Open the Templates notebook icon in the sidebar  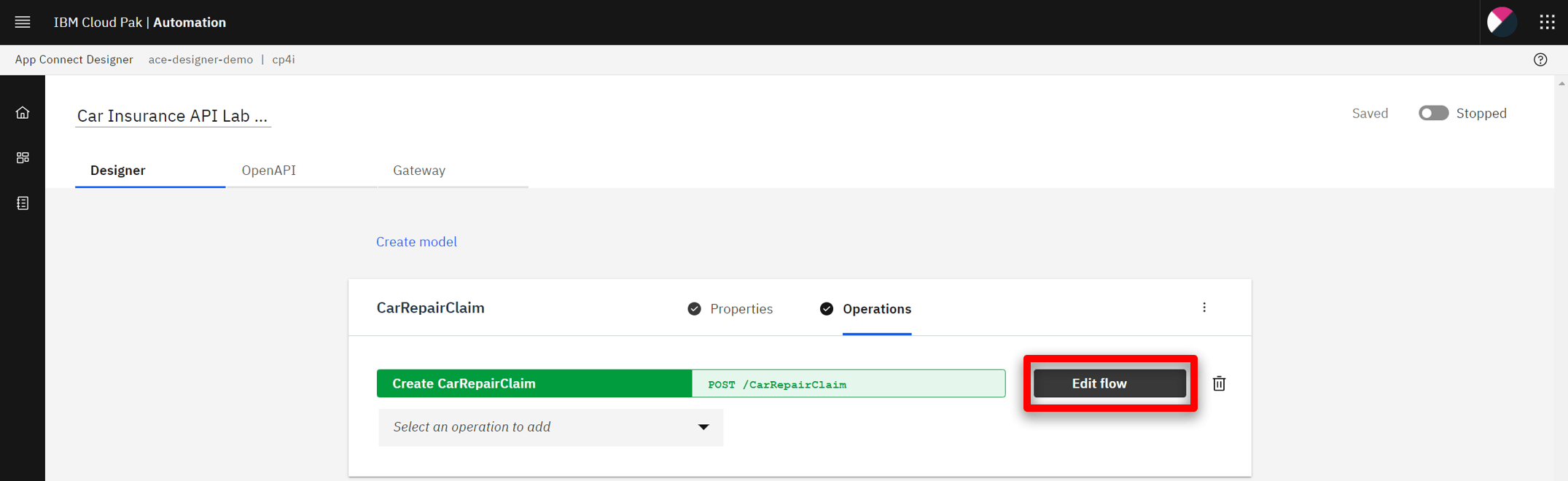coord(22,203)
